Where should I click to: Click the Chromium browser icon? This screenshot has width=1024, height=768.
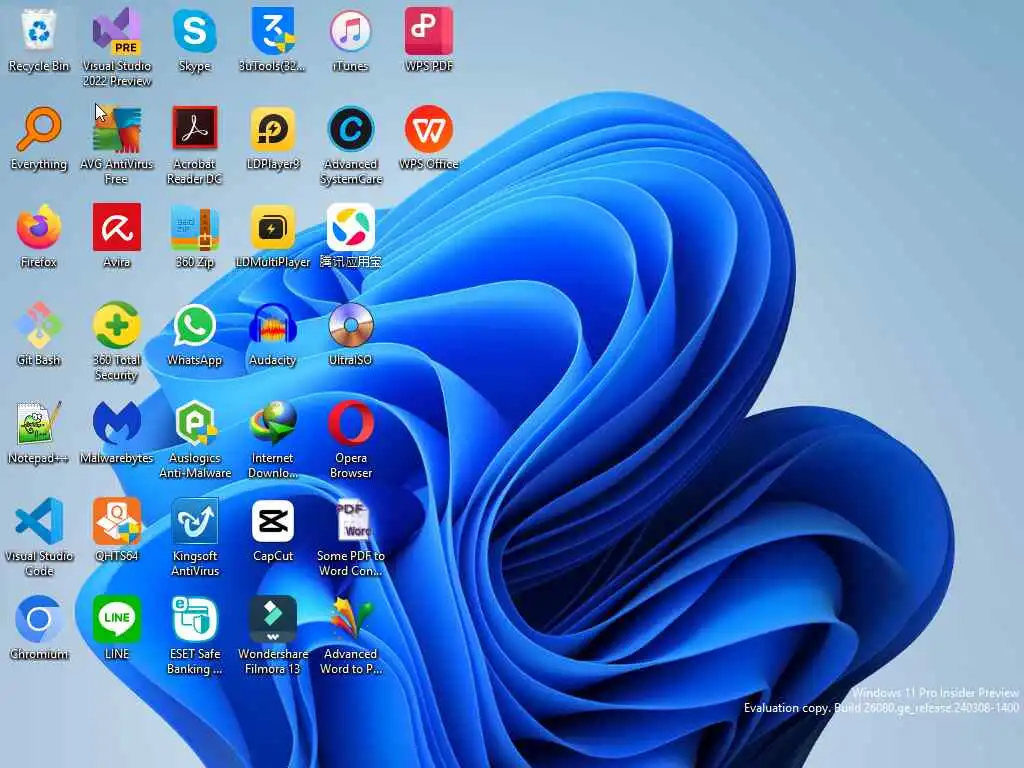click(39, 619)
